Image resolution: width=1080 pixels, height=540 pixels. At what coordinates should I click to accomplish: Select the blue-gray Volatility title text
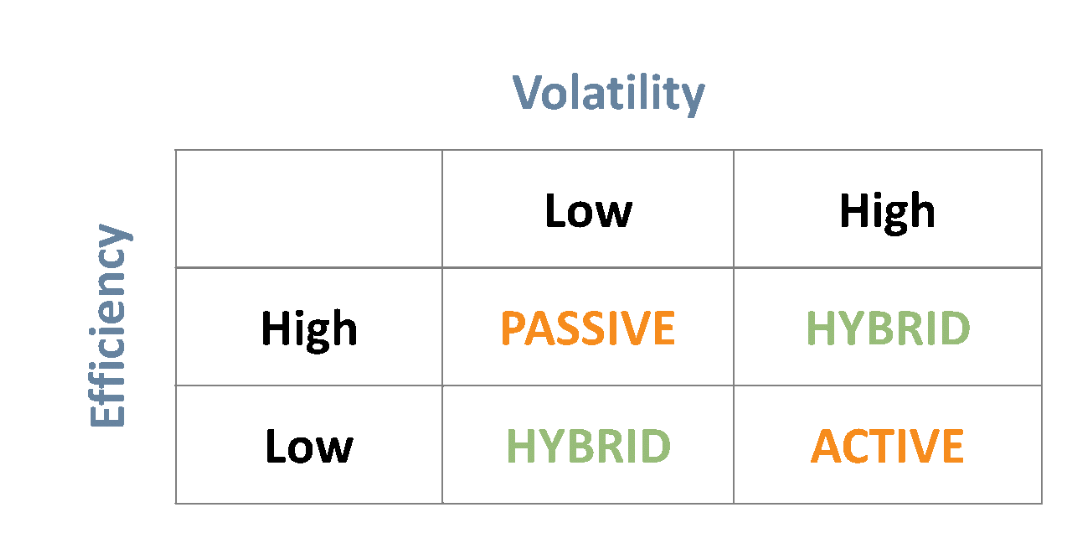tap(608, 94)
